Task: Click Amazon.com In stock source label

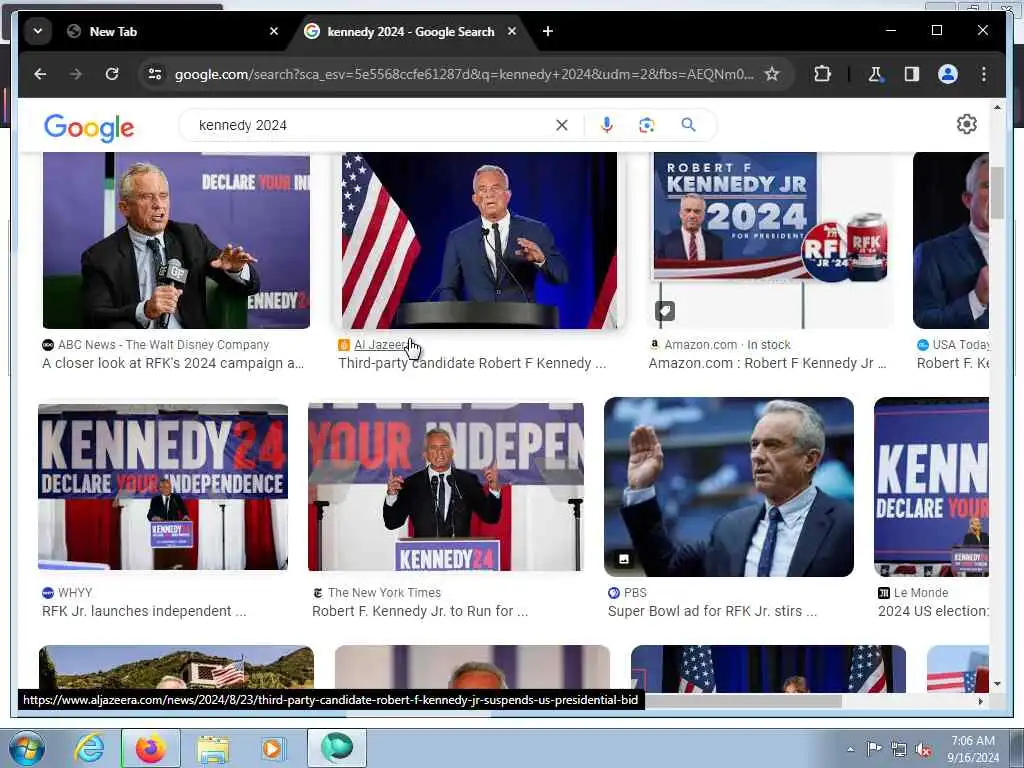Action: [728, 345]
